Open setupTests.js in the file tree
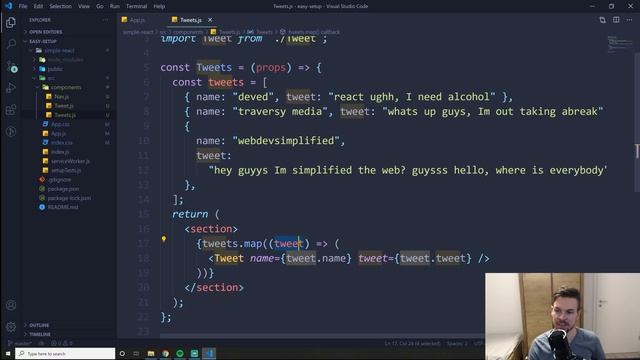Screen dimensions: 640x360 point(66,170)
